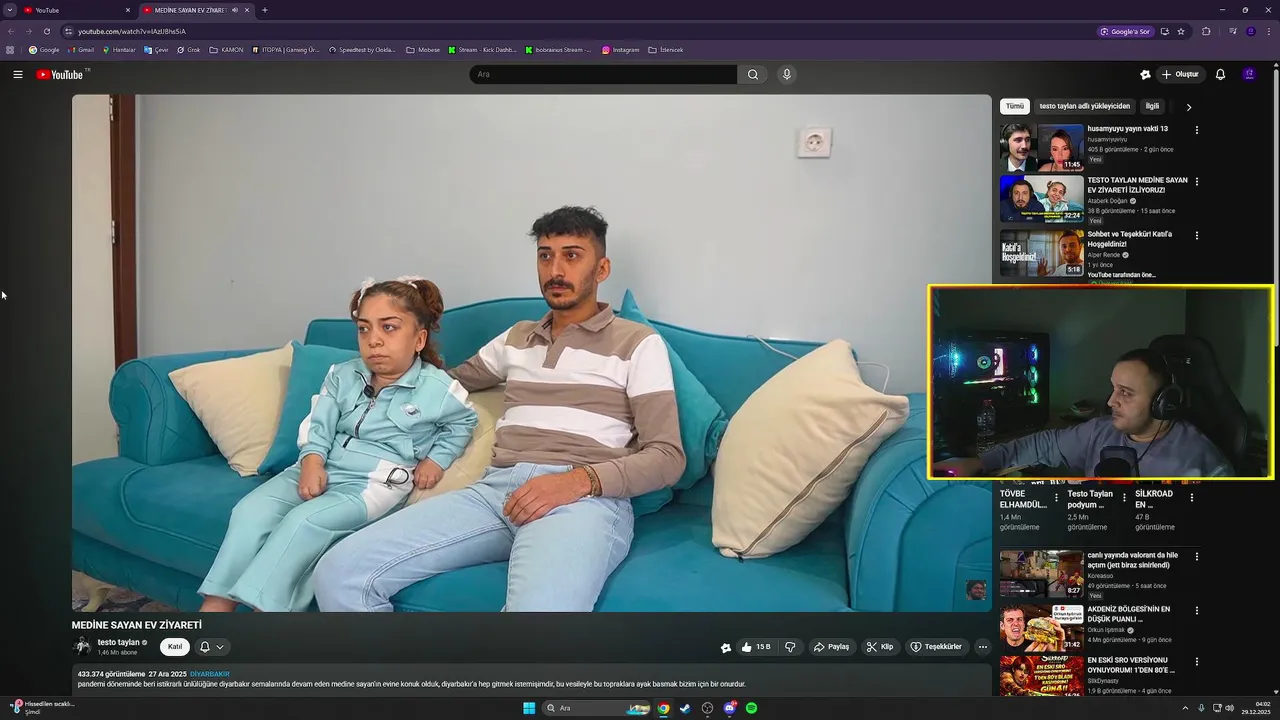Image resolution: width=1280 pixels, height=720 pixels.
Task: Show hidden system tray icons
Action: (x=1185, y=708)
